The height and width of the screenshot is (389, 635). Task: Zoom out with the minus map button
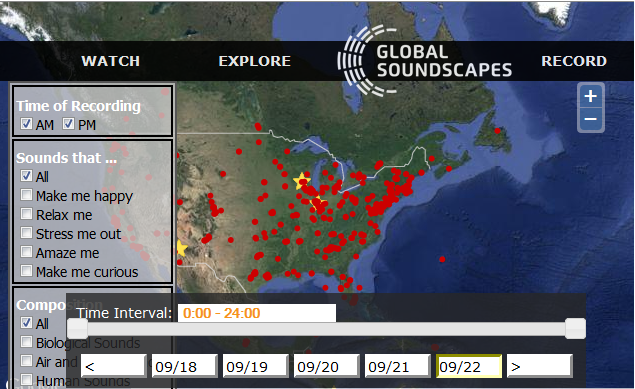[x=590, y=119]
